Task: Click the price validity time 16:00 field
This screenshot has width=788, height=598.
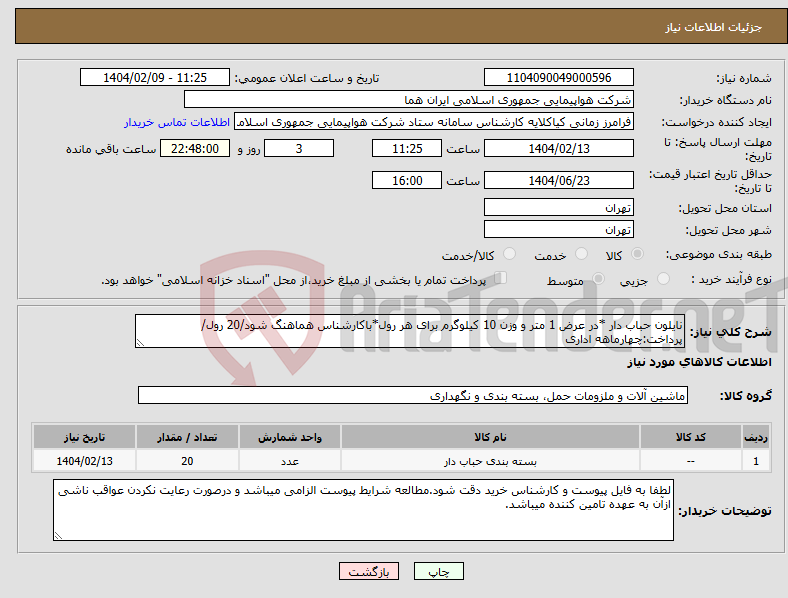Action: tap(407, 180)
